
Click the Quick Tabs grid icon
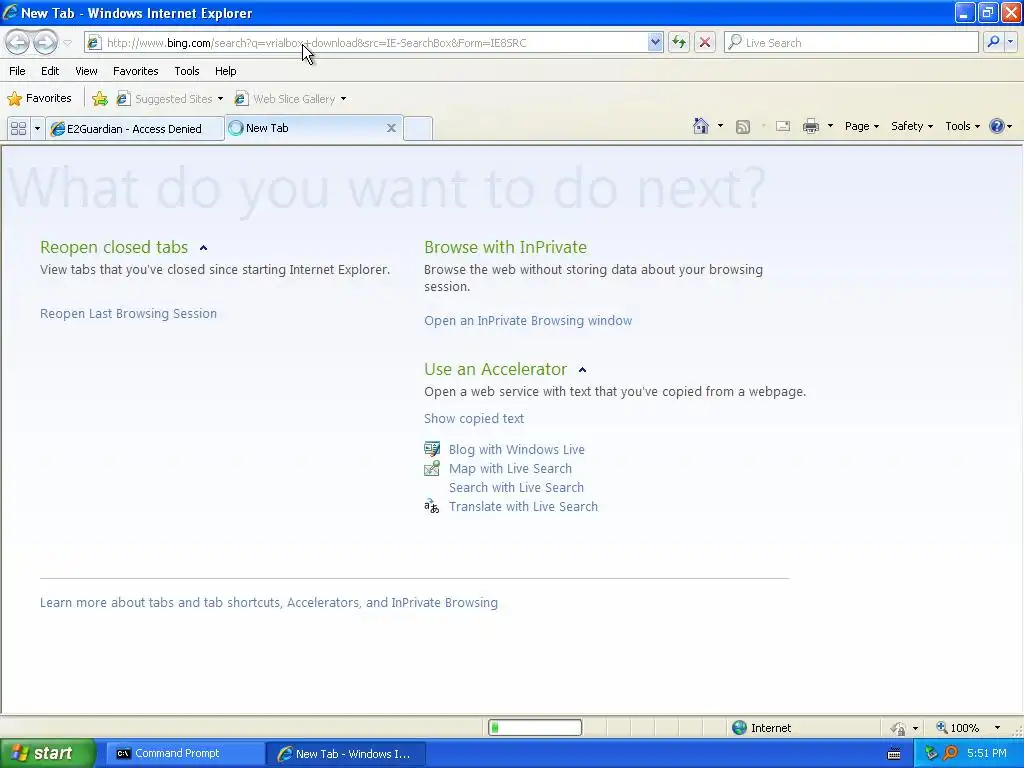pos(18,129)
